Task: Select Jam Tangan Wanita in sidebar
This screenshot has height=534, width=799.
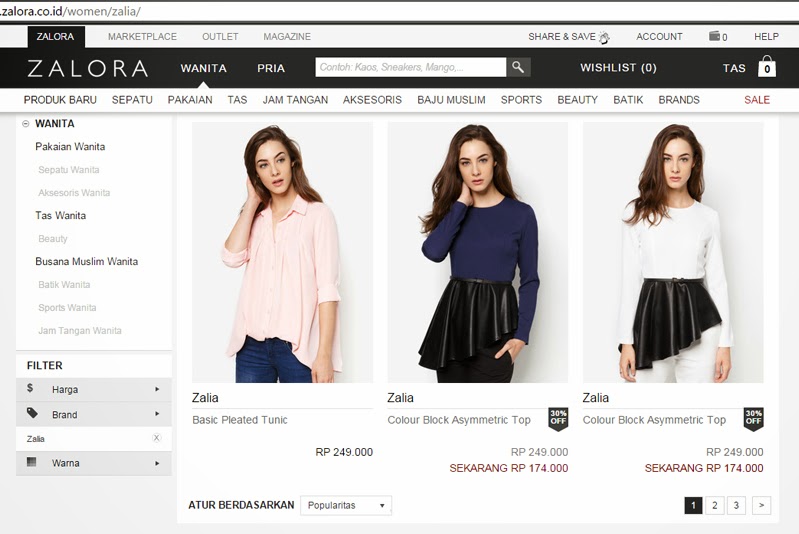Action: coord(80,330)
